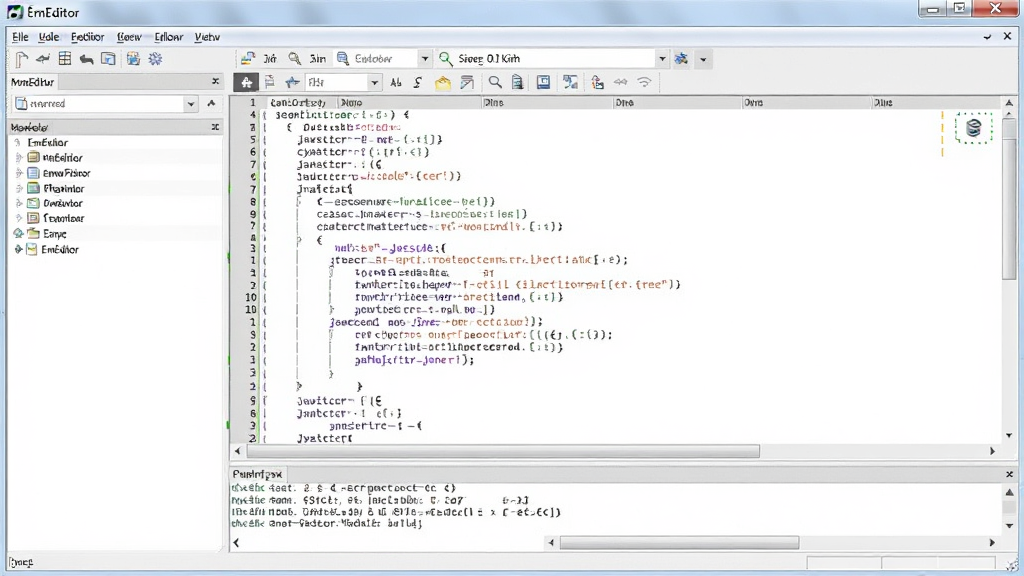Click the editor vertical scrollbar down arrow
The height and width of the screenshot is (576, 1024).
point(1009,436)
